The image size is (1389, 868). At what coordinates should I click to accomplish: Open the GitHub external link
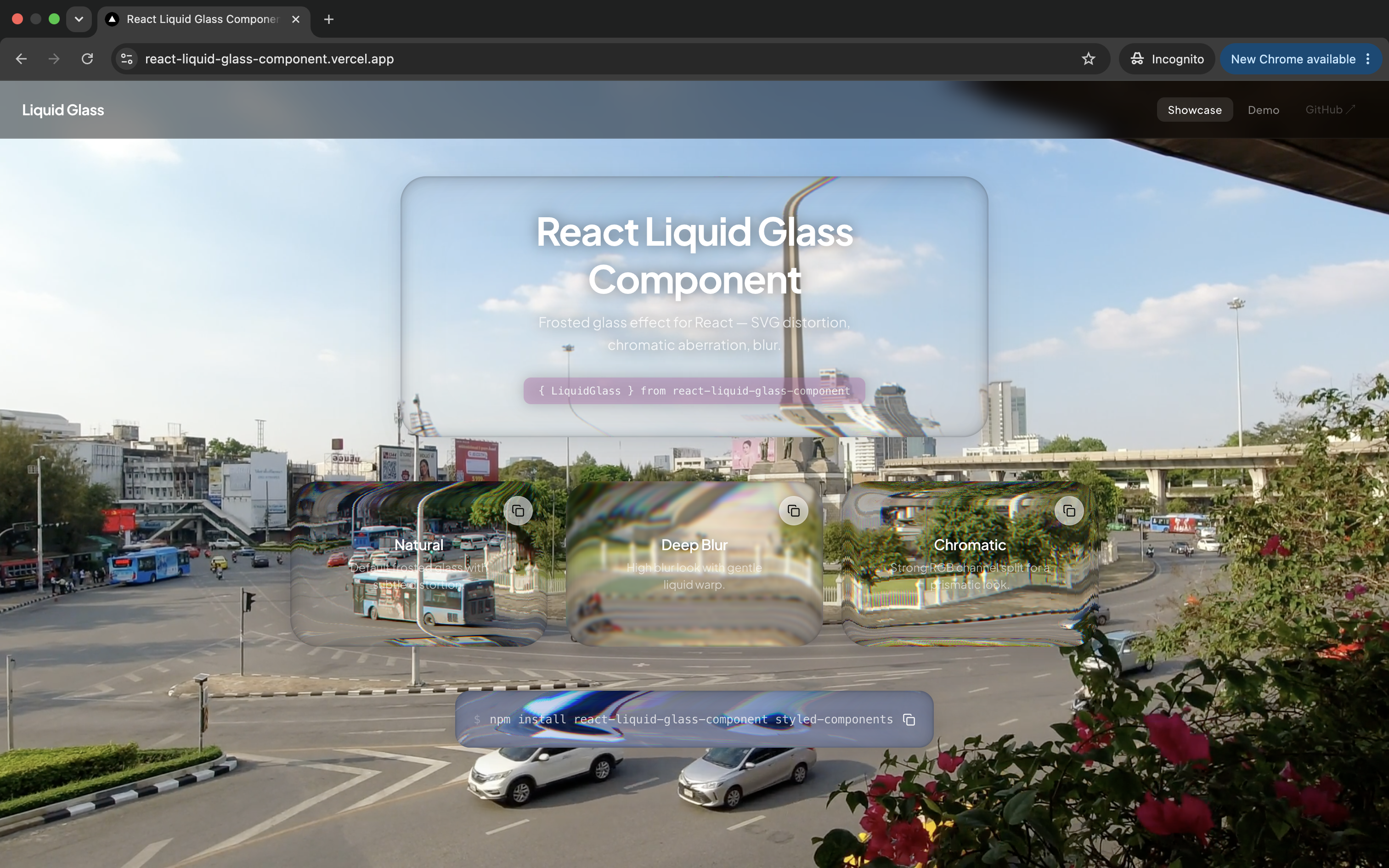coord(1330,110)
